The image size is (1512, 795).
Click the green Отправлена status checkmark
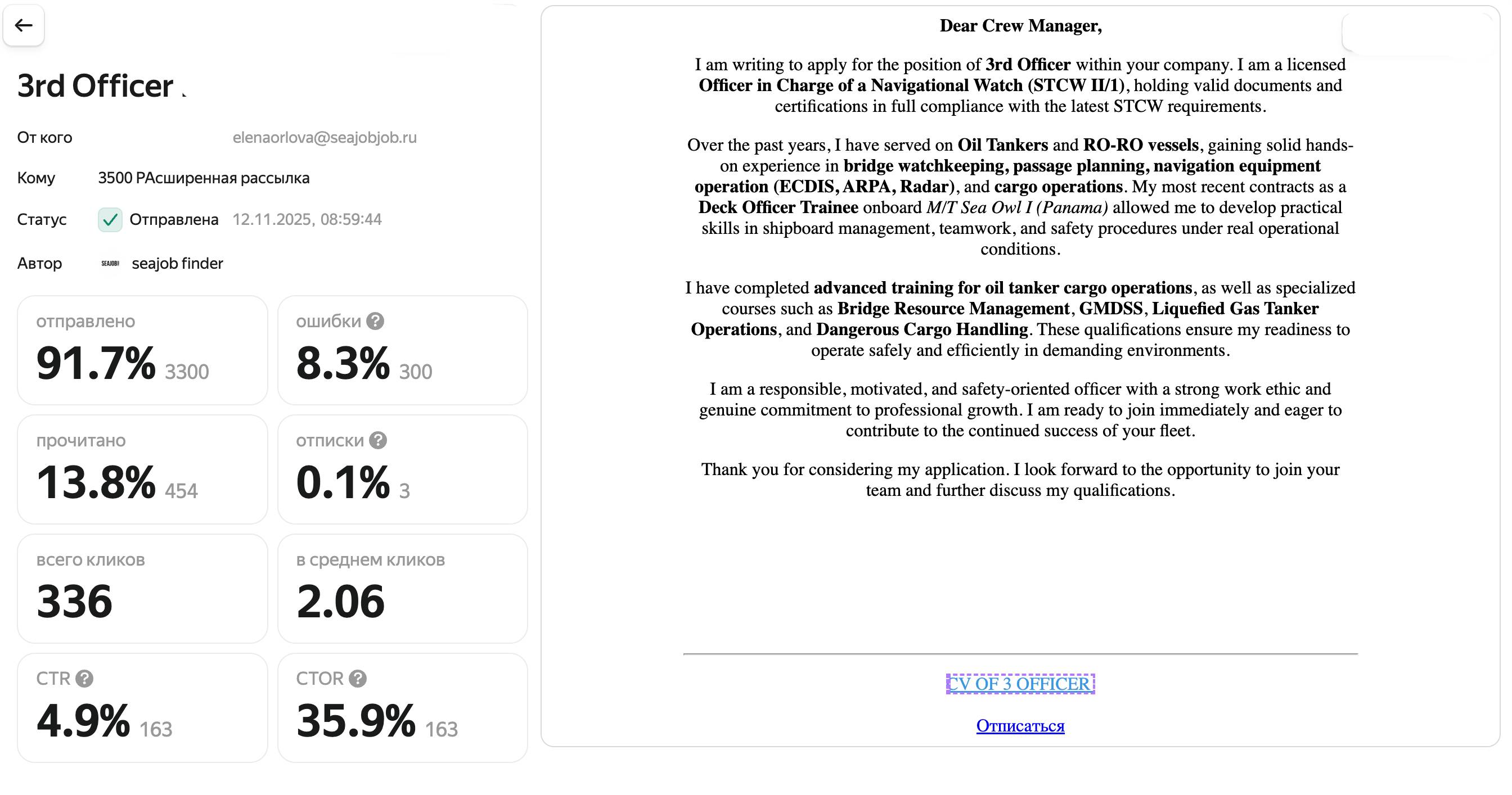coord(110,219)
